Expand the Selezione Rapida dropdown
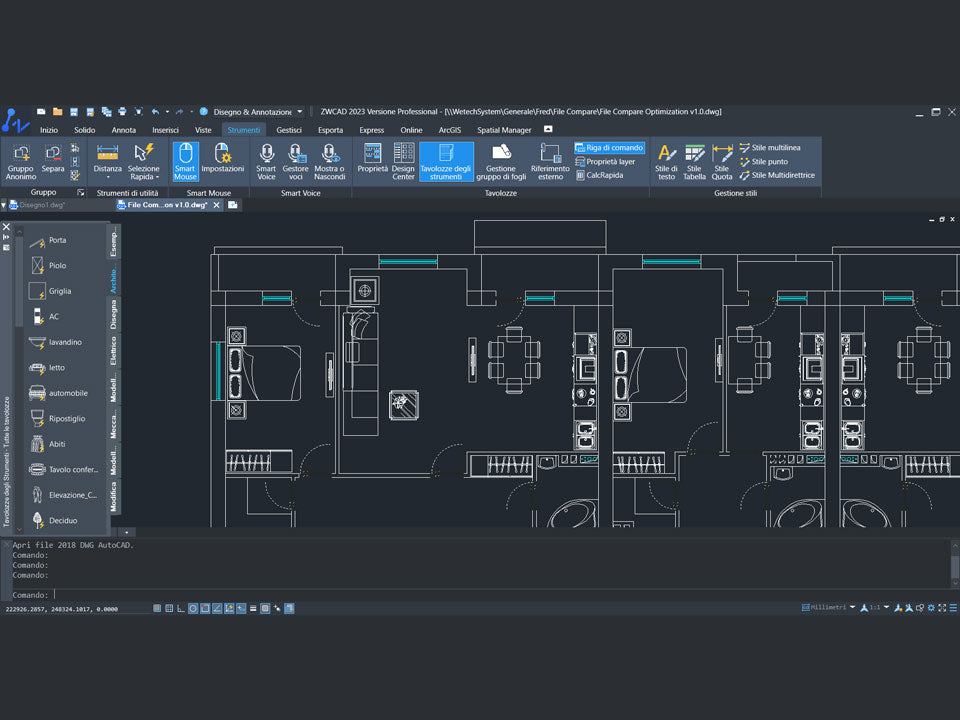The height and width of the screenshot is (720, 960). (x=143, y=177)
